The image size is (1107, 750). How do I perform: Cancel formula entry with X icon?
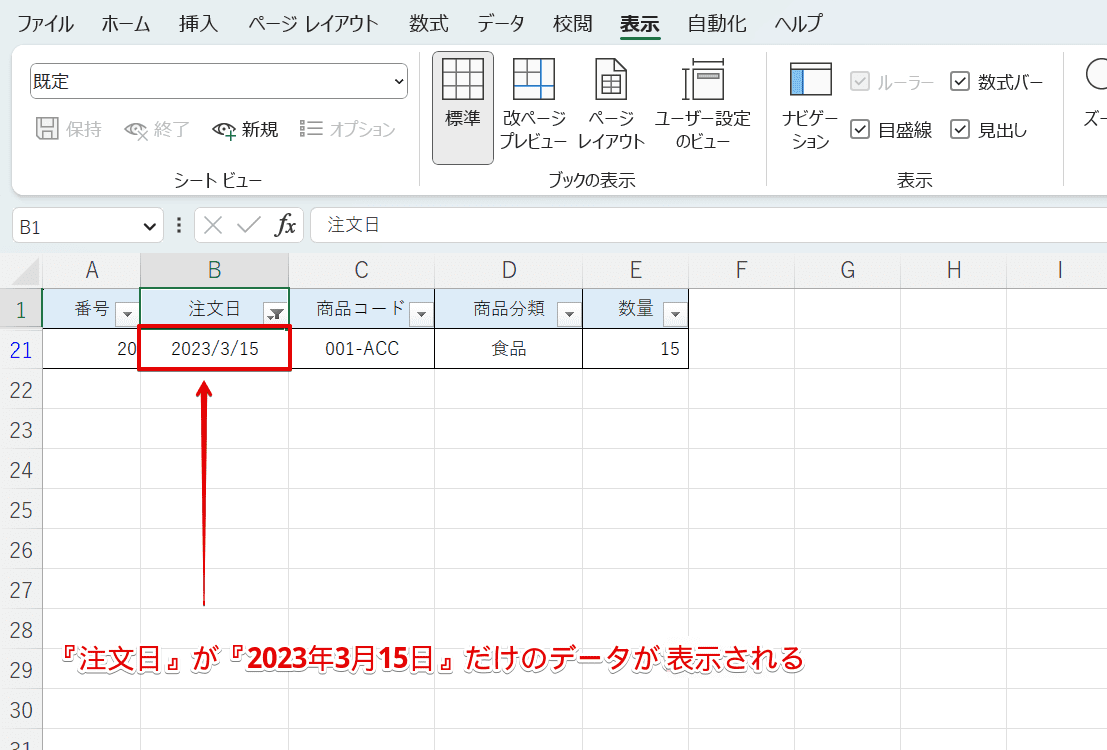click(213, 225)
